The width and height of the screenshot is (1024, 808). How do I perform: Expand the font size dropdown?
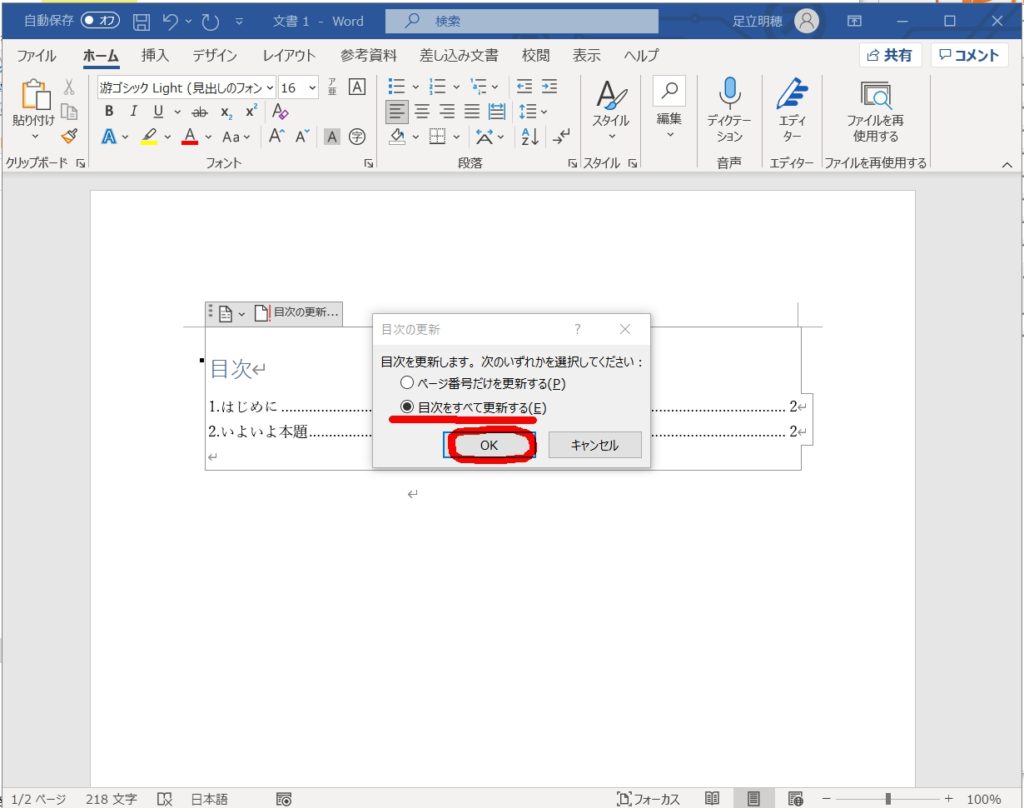coord(313,88)
